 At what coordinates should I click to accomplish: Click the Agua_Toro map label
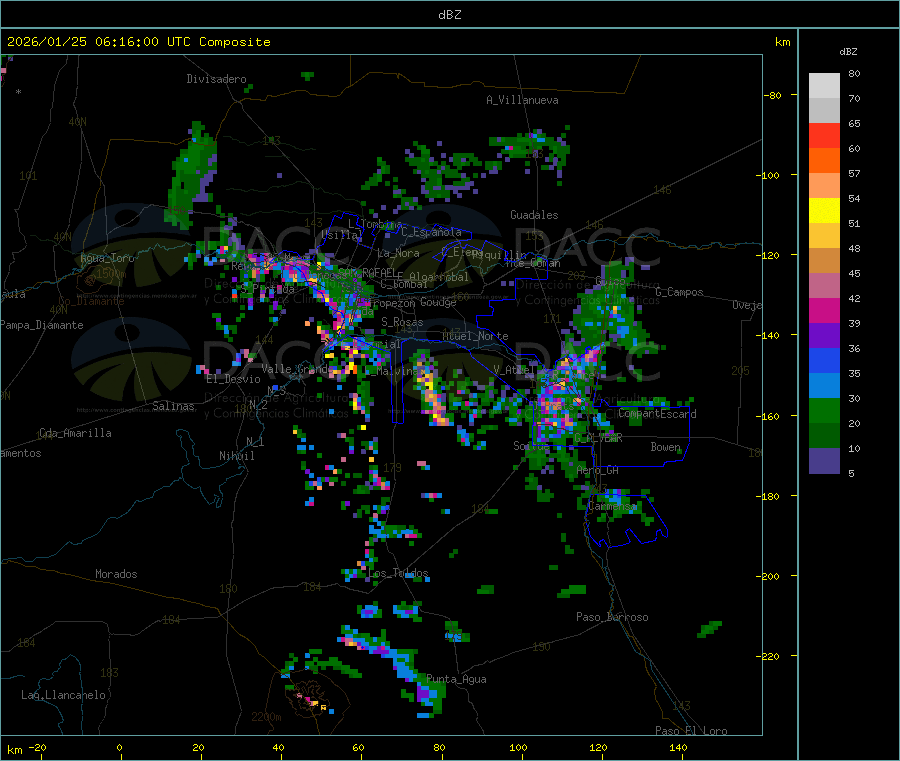coord(107,258)
